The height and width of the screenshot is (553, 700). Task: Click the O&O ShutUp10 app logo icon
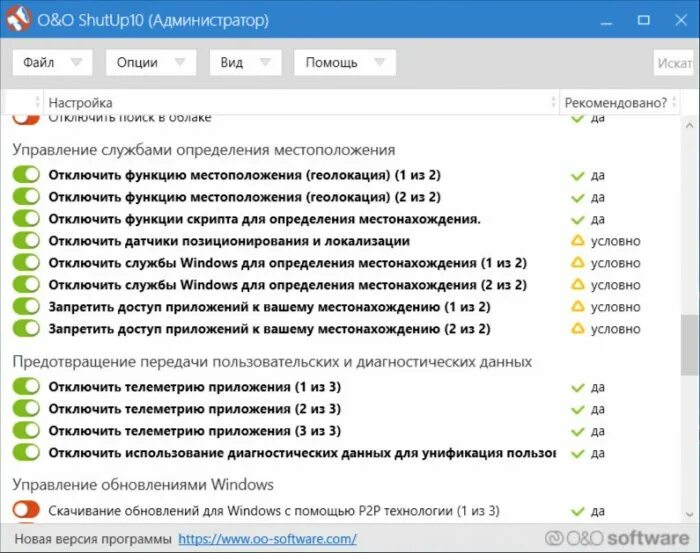[x=19, y=19]
